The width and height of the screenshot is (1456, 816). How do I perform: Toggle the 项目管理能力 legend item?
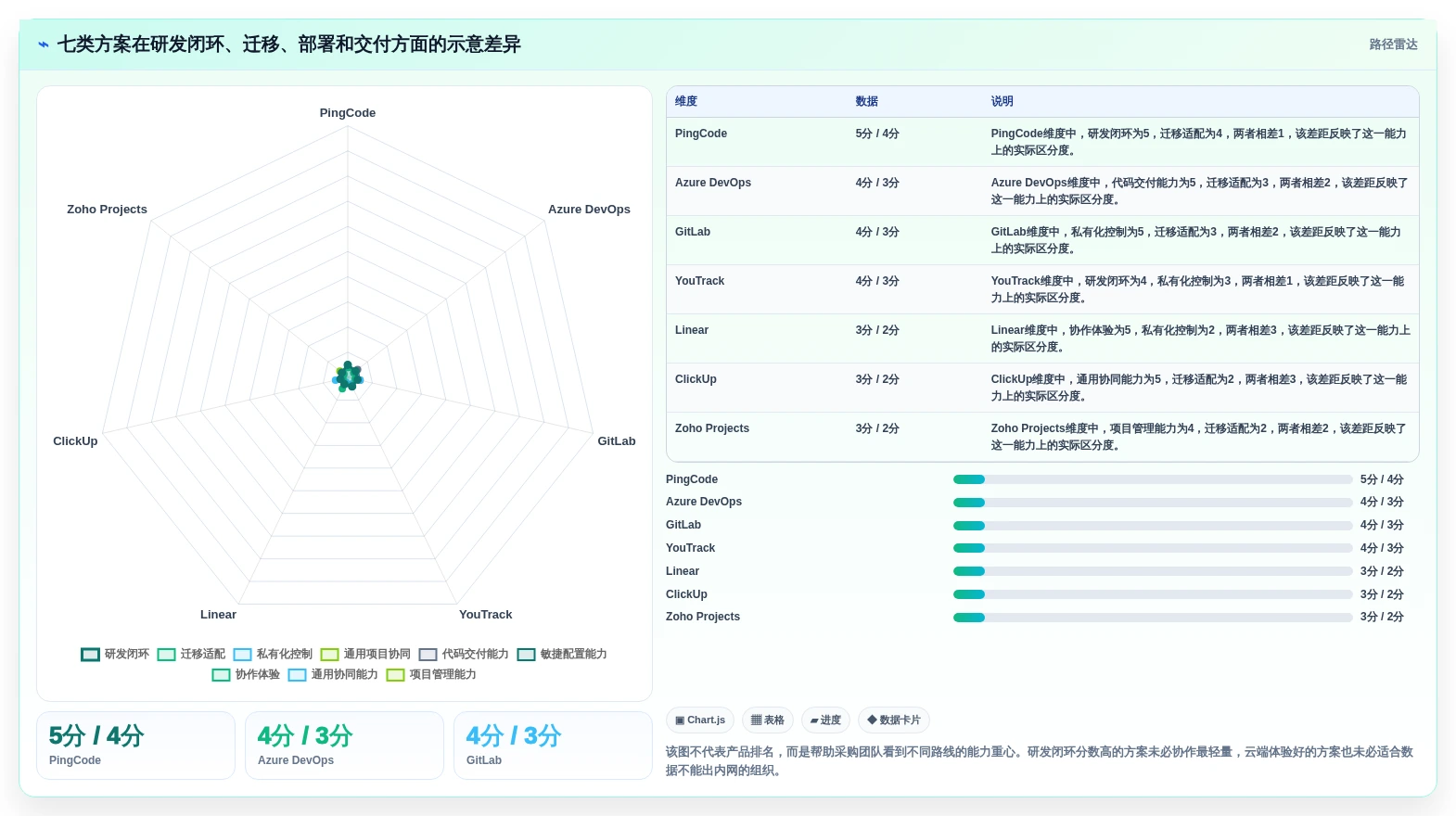coord(431,674)
